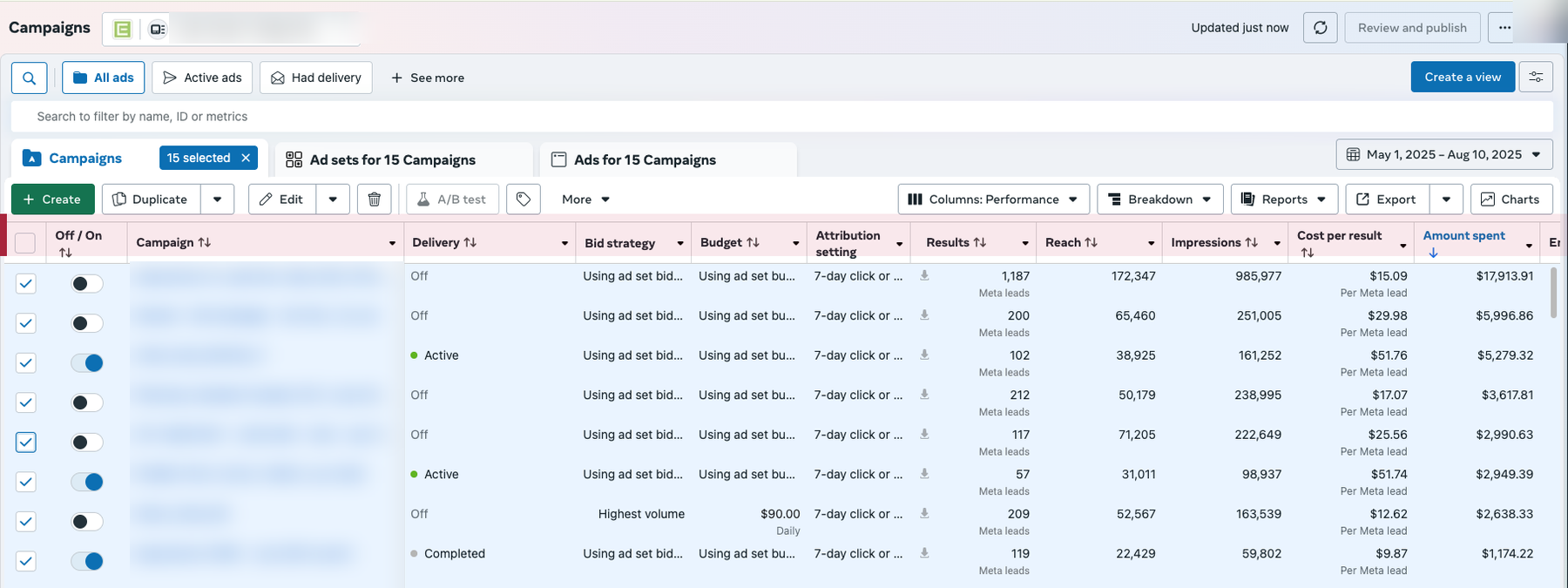The width and height of the screenshot is (1568, 588).
Task: Download results for the $5,279.32 row
Action: (x=924, y=355)
